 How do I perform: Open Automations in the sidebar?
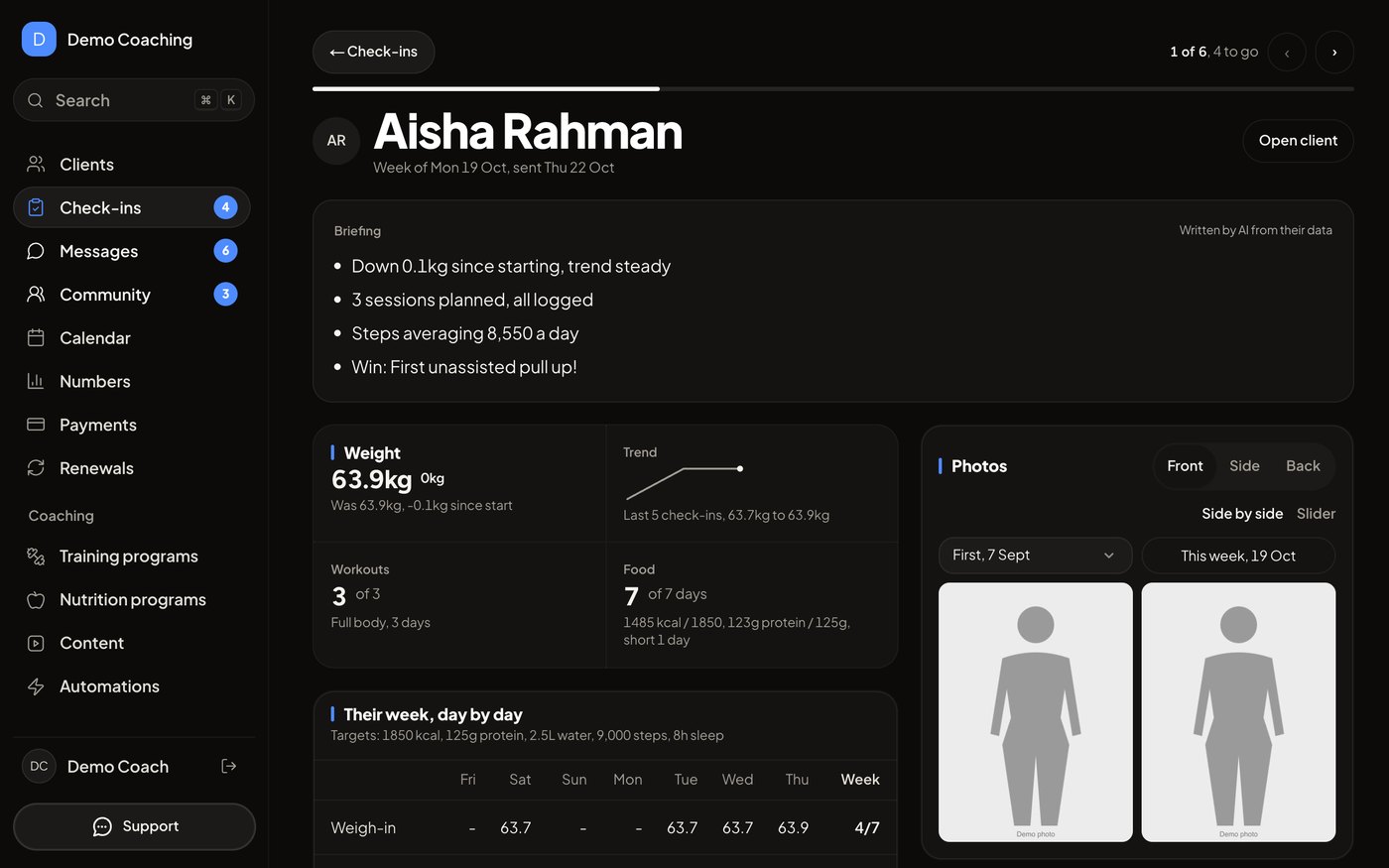(x=132, y=686)
